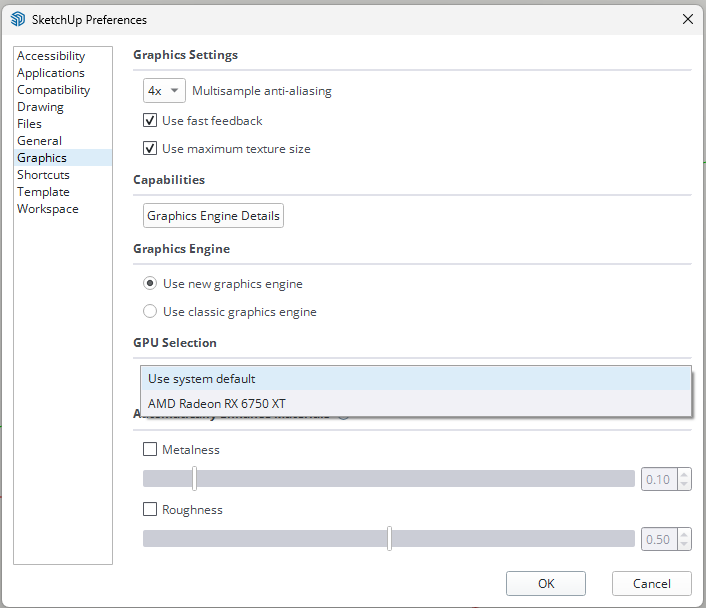Screen dimensions: 706x608
Task: Toggle Use maximum texture size checkbox
Action: click(151, 149)
